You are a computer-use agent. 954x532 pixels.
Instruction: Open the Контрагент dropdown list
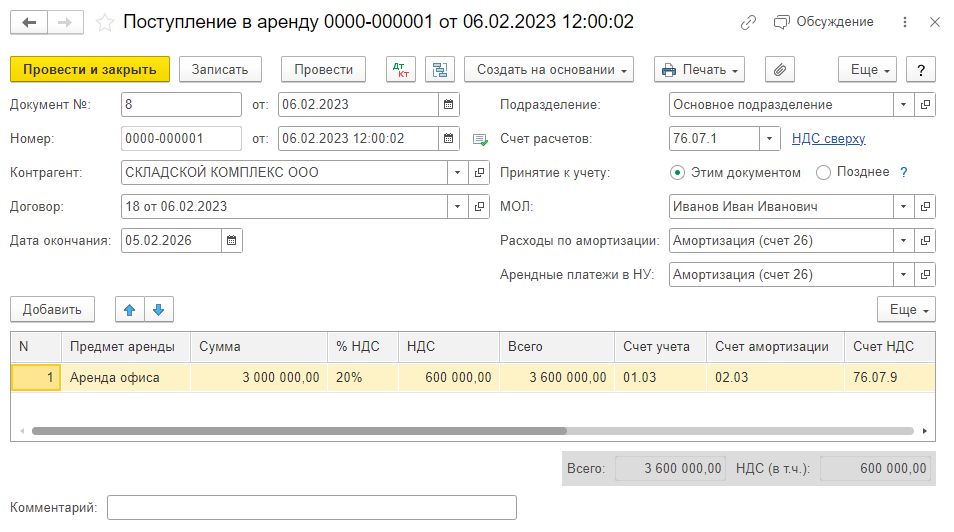(457, 172)
